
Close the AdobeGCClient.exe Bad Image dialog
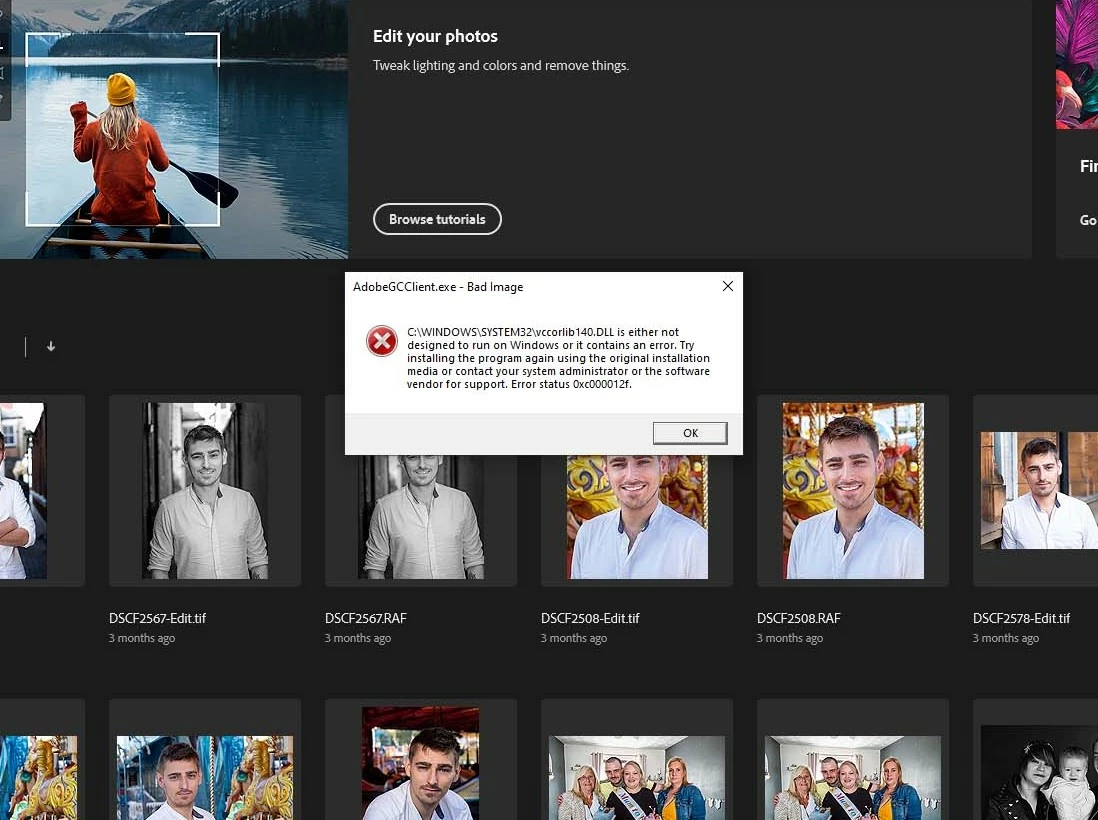728,286
